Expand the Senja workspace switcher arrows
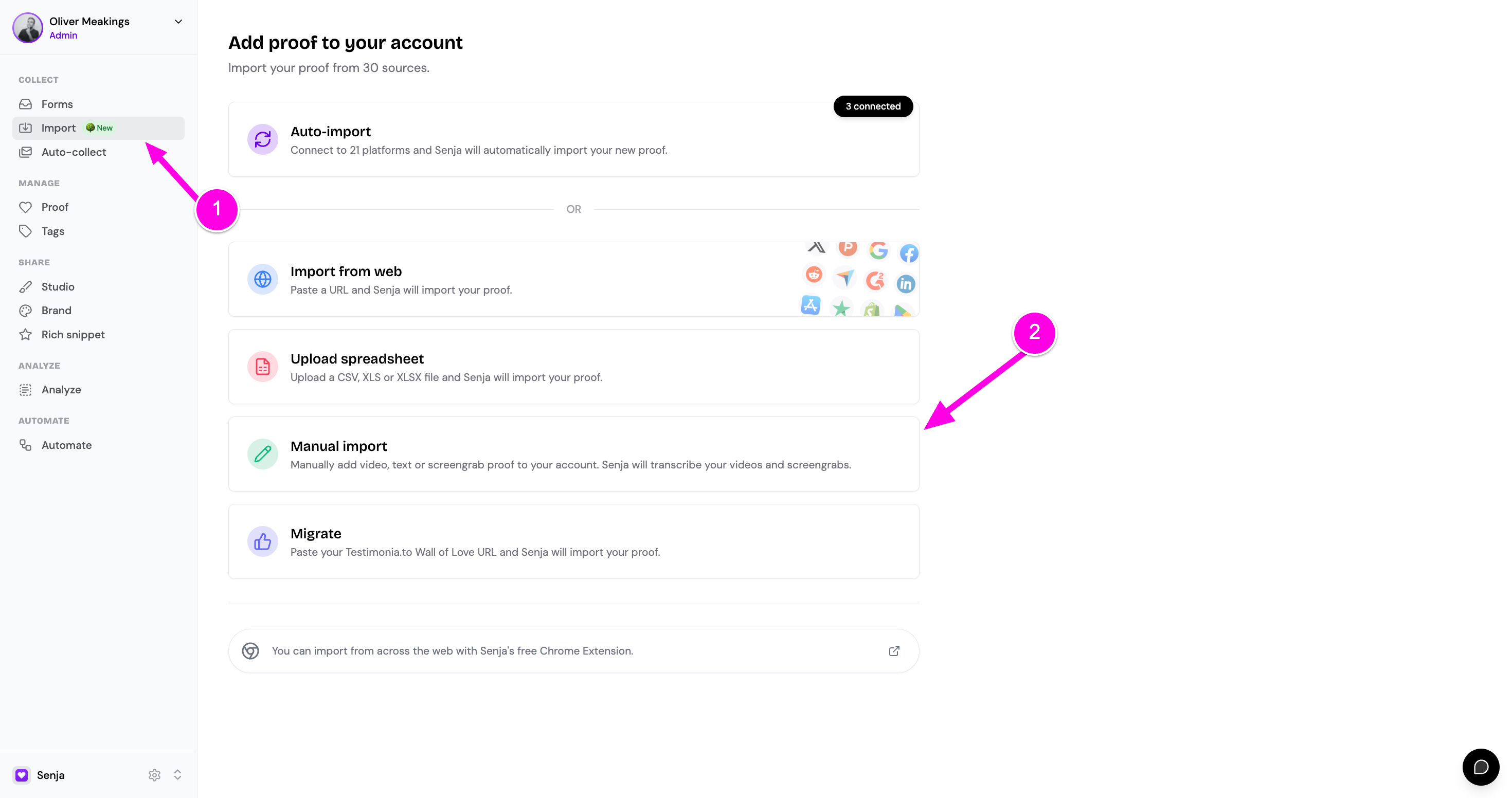Viewport: 1512px width, 798px height. [x=177, y=775]
